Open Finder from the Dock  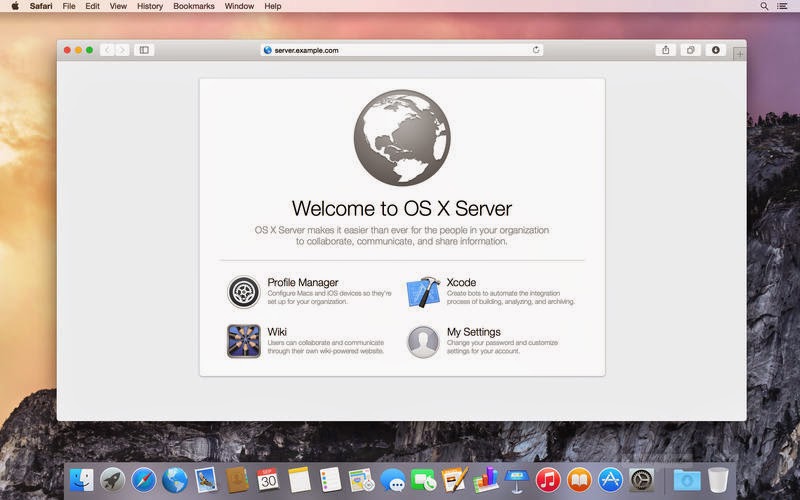(82, 480)
